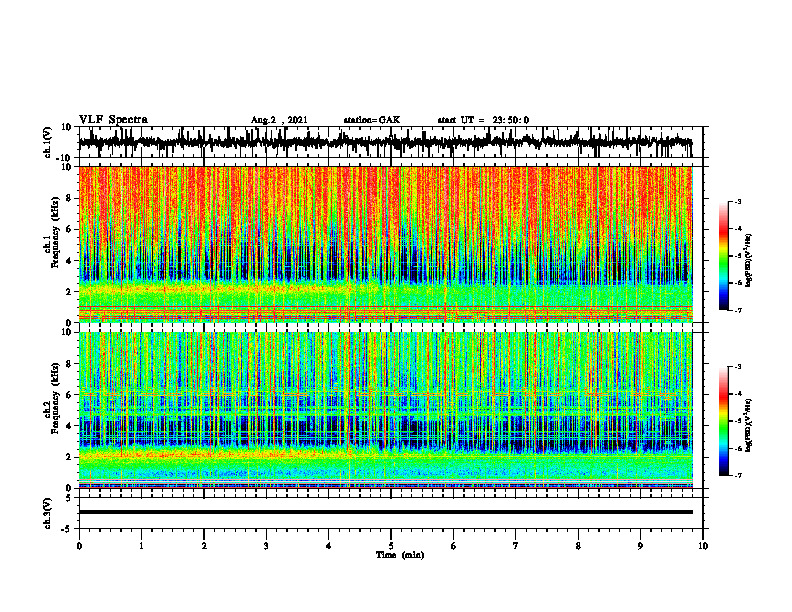Click the time axis tick label "5"
The height and width of the screenshot is (612, 792).
[x=391, y=546]
